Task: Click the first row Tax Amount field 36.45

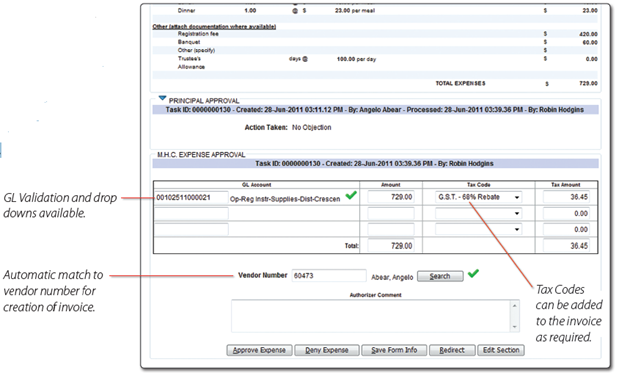Action: 566,197
